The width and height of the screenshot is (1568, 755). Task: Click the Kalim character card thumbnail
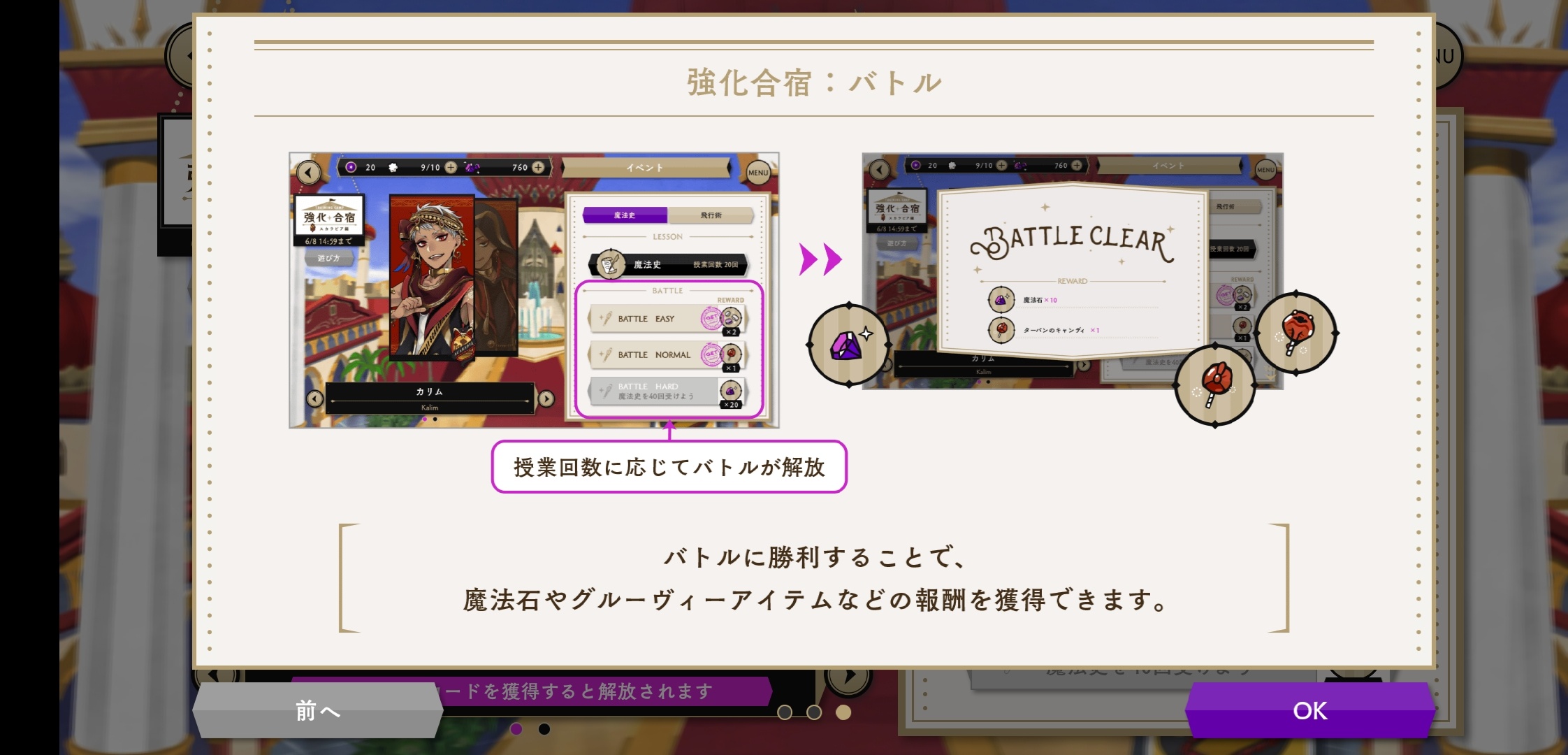pos(432,277)
